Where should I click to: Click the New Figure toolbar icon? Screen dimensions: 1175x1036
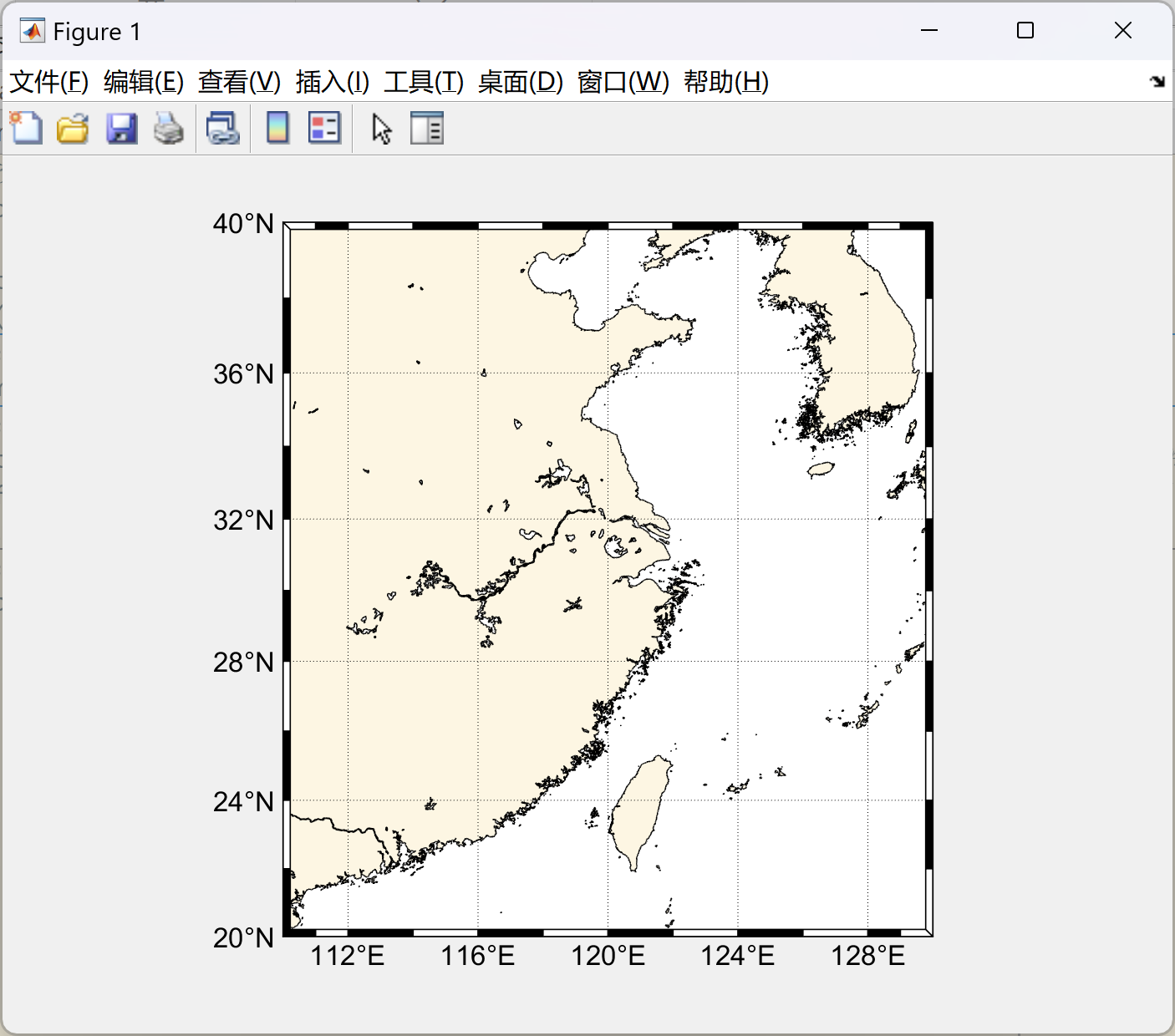[x=27, y=129]
